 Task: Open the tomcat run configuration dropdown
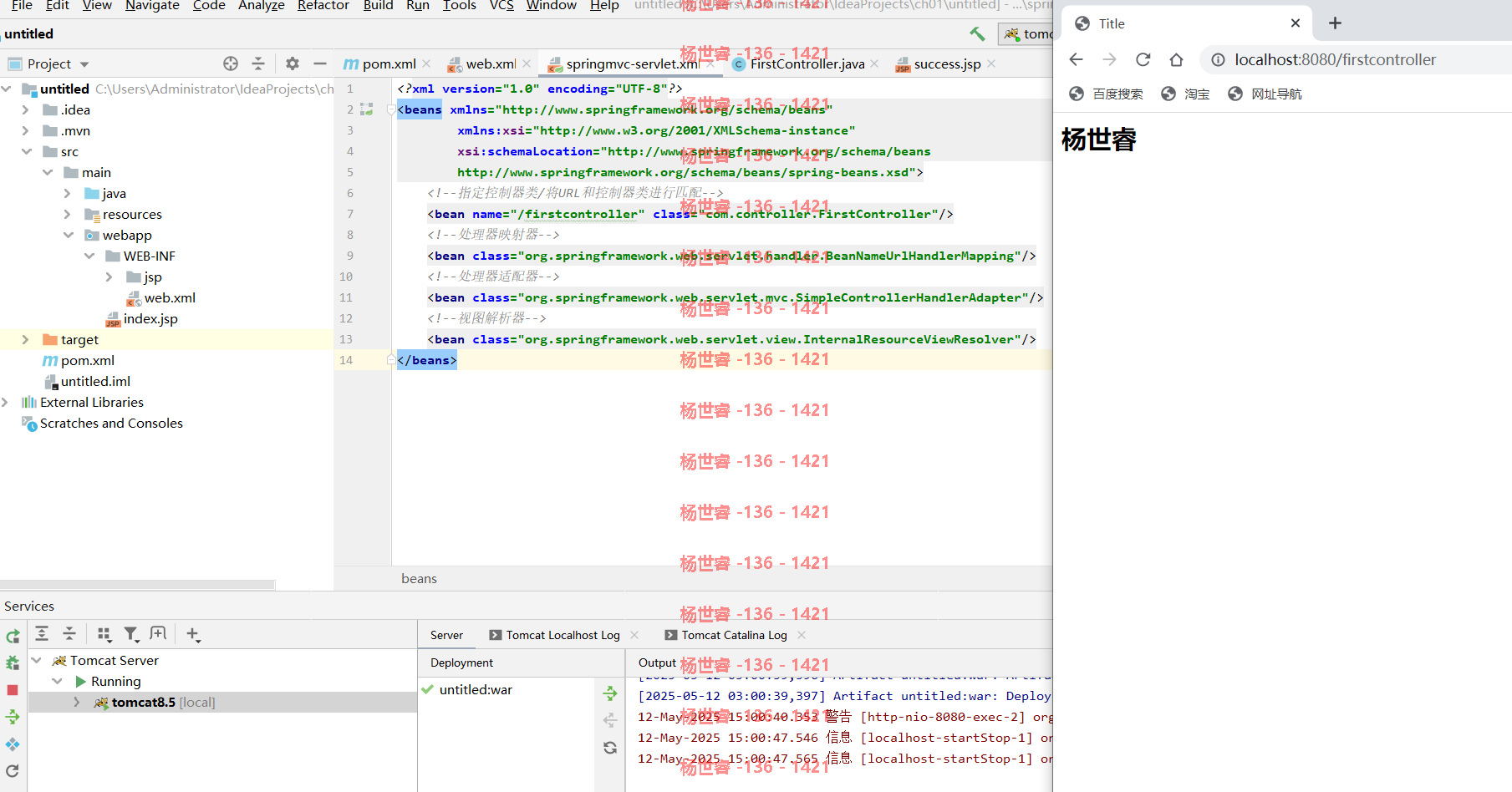(1027, 33)
